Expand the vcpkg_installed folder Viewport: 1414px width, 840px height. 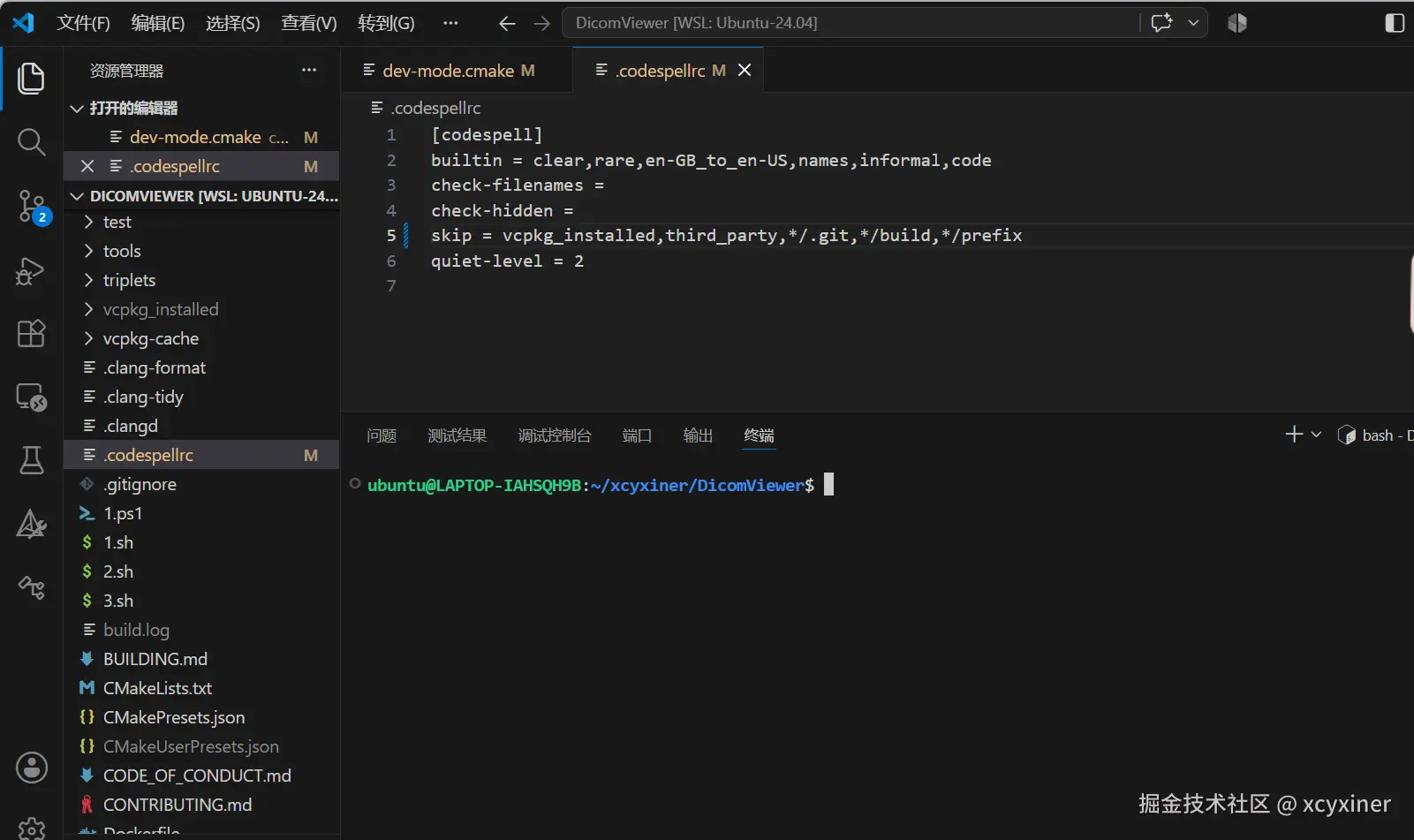click(x=201, y=309)
